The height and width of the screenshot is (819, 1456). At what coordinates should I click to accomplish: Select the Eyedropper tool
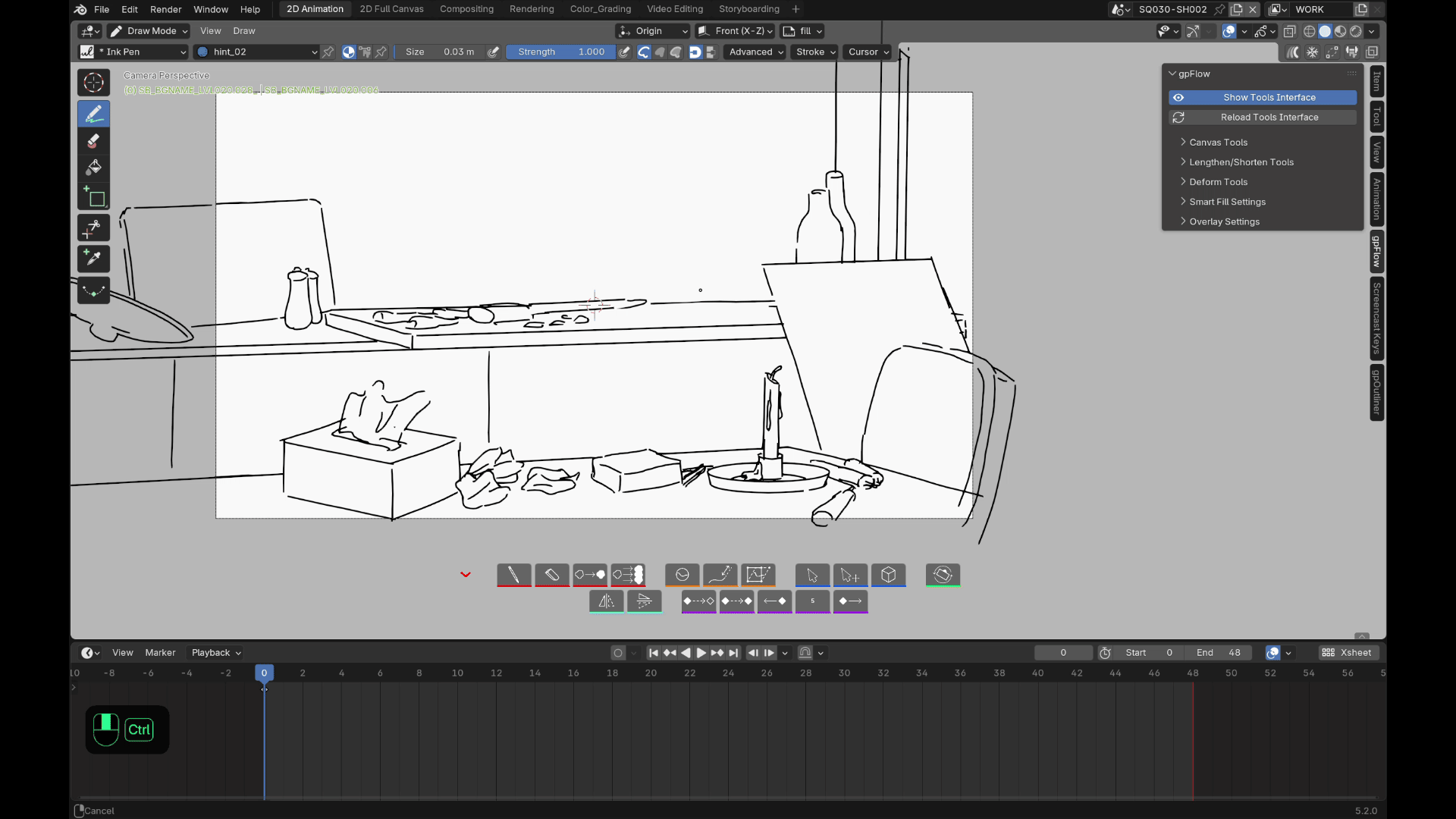[x=93, y=259]
